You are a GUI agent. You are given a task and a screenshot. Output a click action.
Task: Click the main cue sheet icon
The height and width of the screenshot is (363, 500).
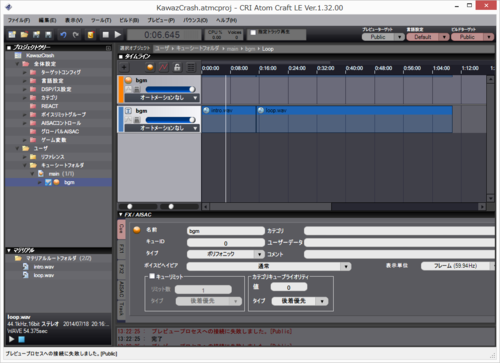(41, 174)
